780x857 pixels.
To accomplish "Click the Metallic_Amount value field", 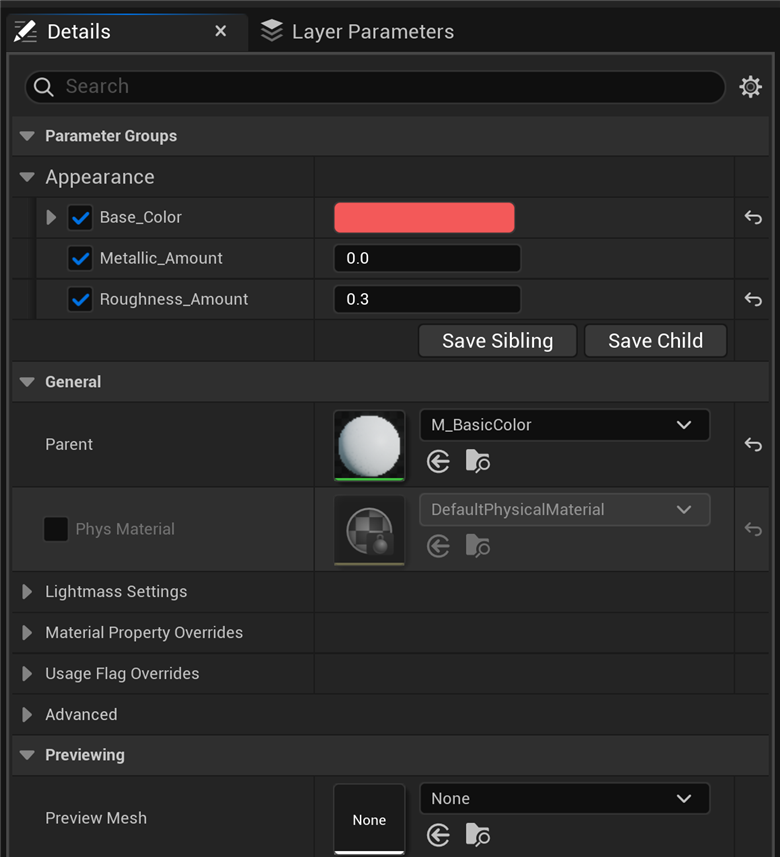I will pyautogui.click(x=427, y=258).
